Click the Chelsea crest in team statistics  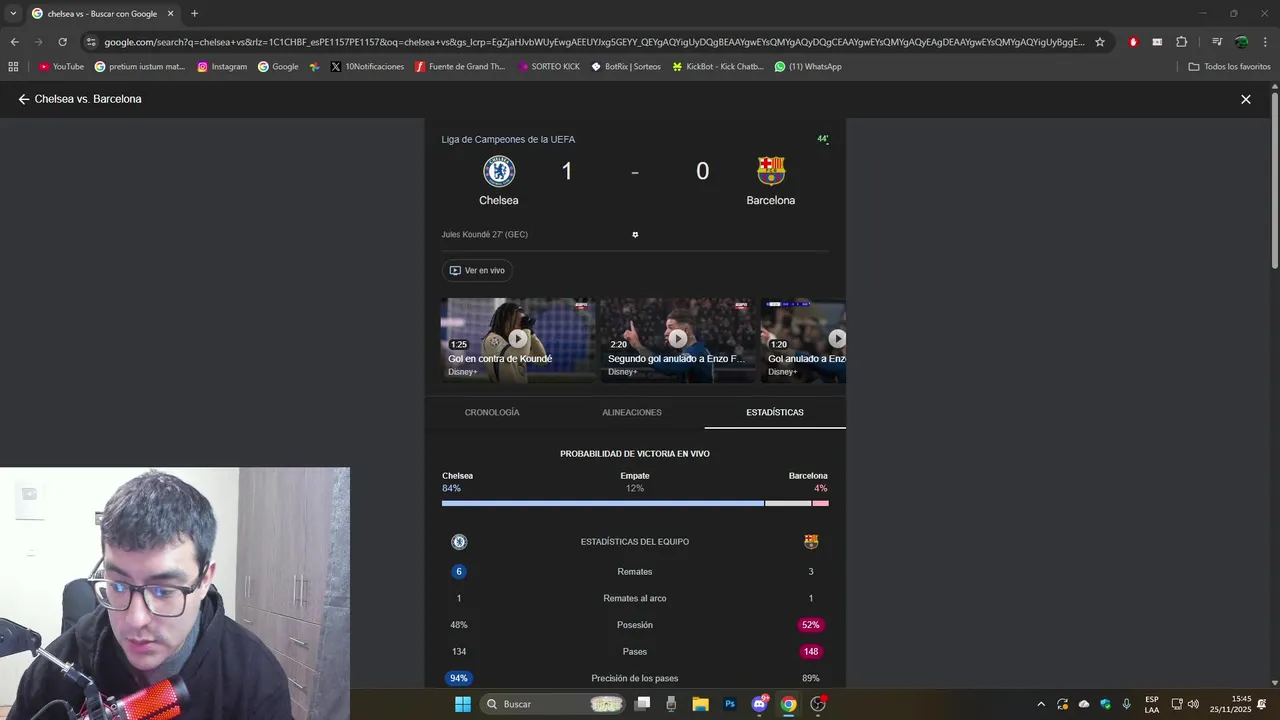(x=459, y=542)
